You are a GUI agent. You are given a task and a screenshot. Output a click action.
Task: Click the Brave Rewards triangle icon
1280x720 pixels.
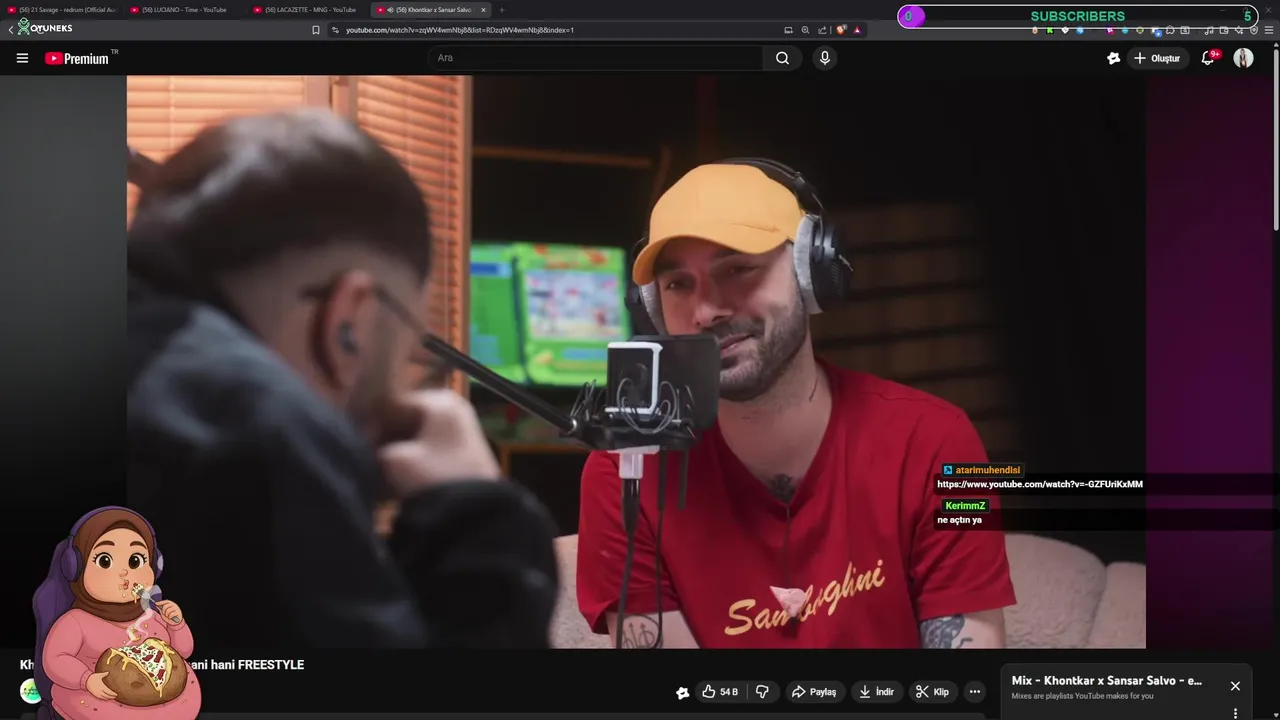(857, 30)
